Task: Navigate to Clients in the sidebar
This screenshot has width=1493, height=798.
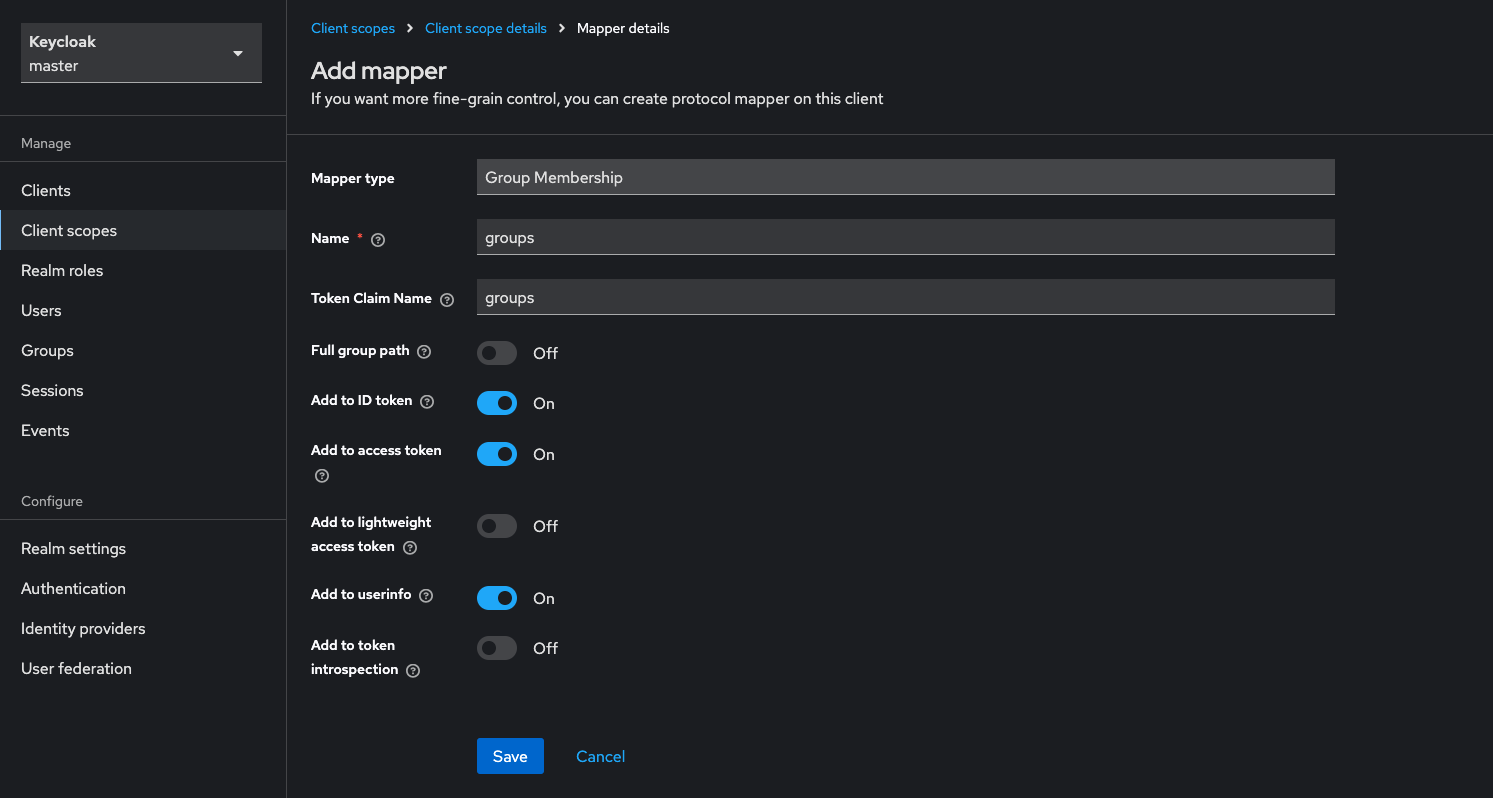Action: tap(45, 190)
